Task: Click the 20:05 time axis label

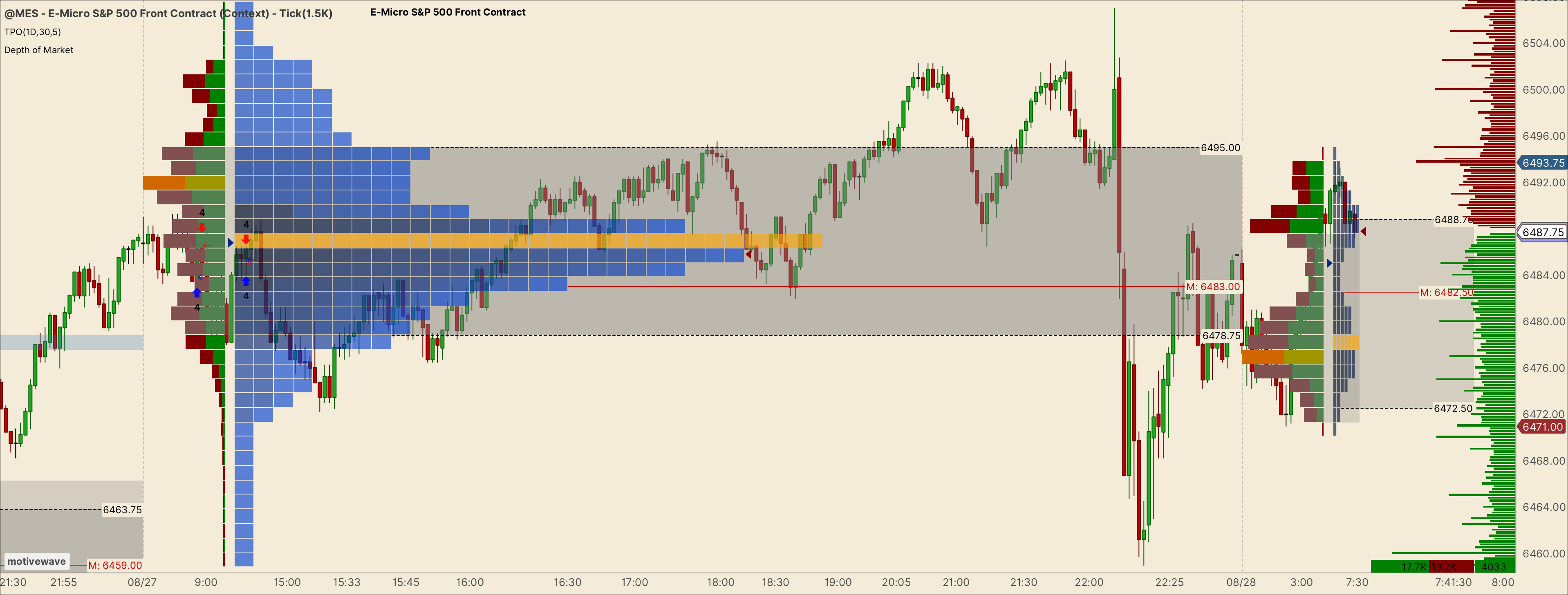Action: pyautogui.click(x=896, y=582)
